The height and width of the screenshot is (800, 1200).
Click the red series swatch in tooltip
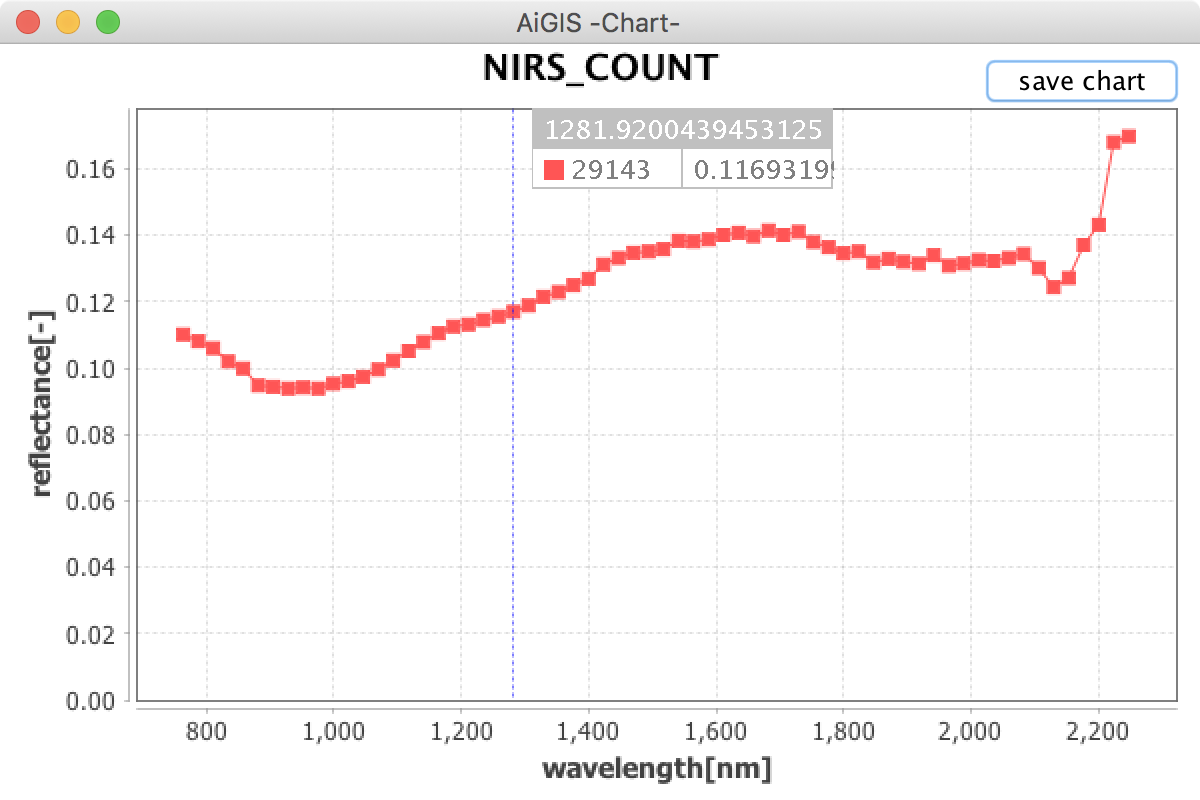[x=553, y=171]
